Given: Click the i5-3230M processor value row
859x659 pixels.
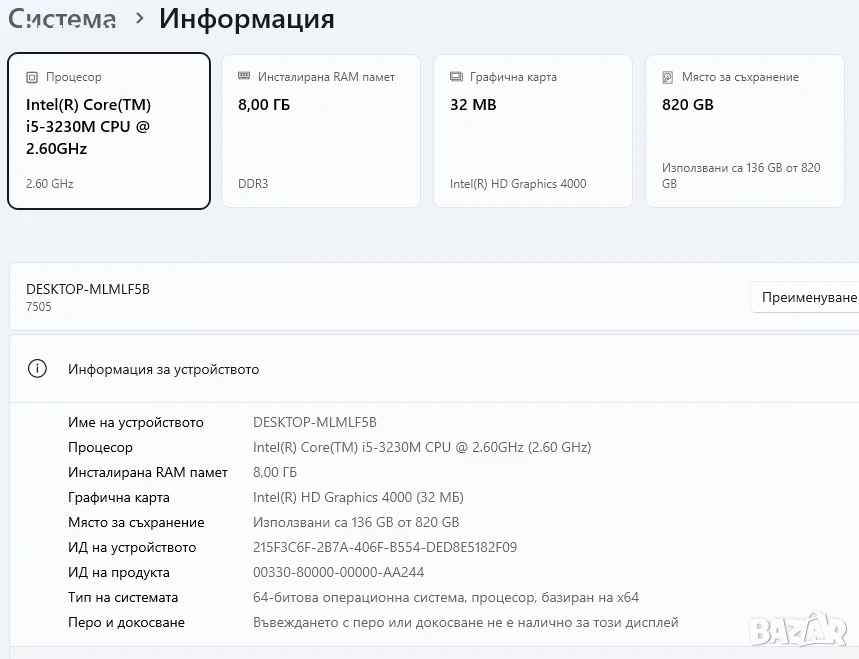Looking at the screenshot, I should click(x=422, y=448).
